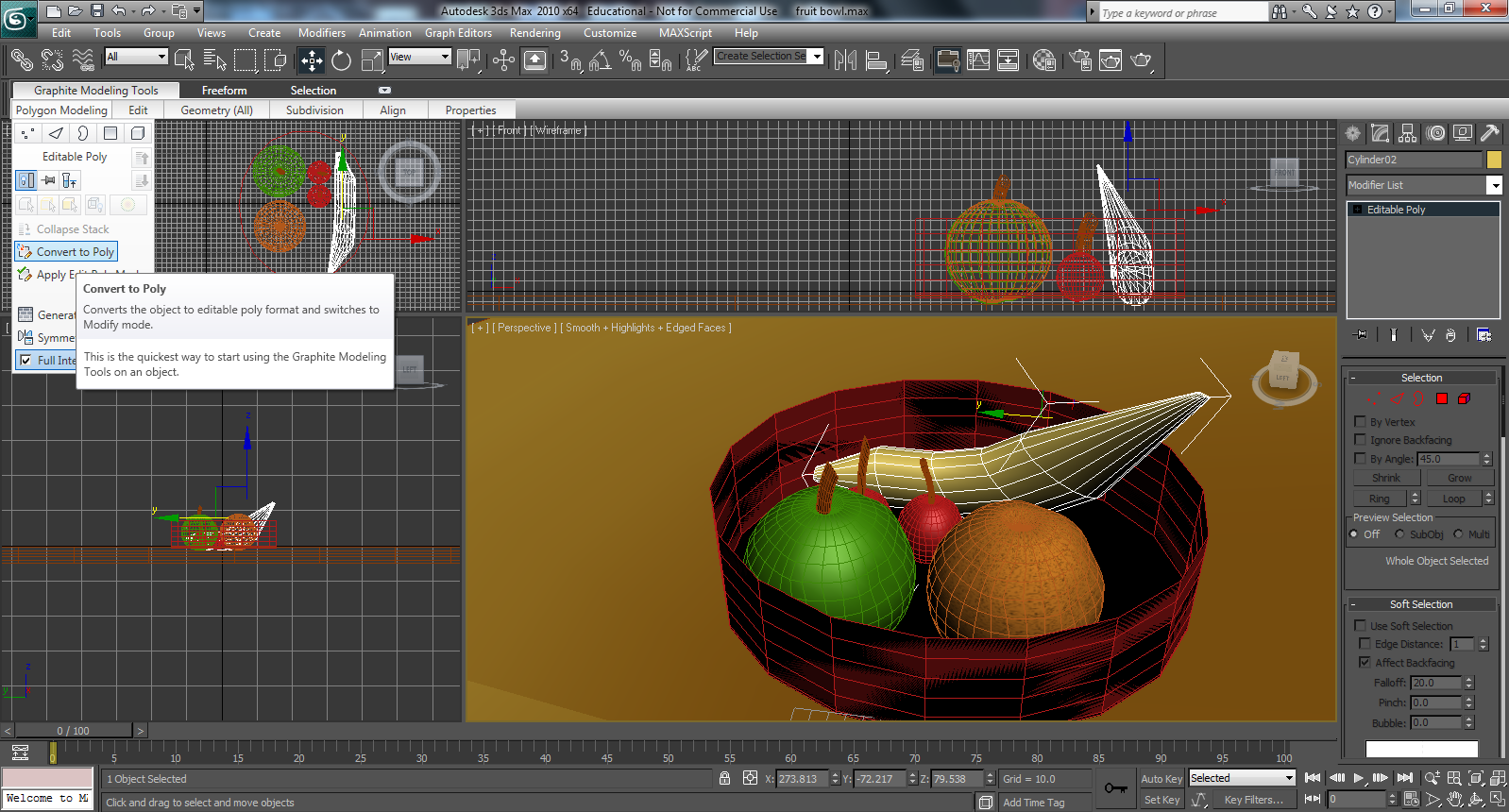Open the Schematic View icon
Image resolution: width=1509 pixels, height=812 pixels.
pyautogui.click(x=1009, y=60)
